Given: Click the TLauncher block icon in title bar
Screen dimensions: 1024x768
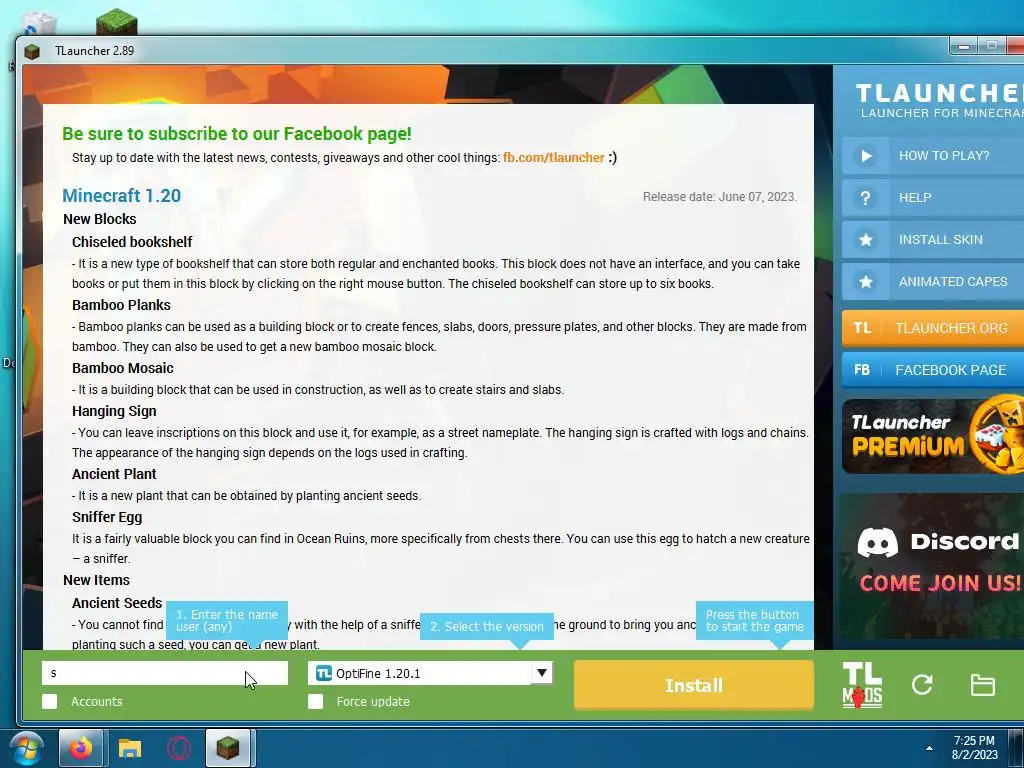Looking at the screenshot, I should [x=31, y=51].
